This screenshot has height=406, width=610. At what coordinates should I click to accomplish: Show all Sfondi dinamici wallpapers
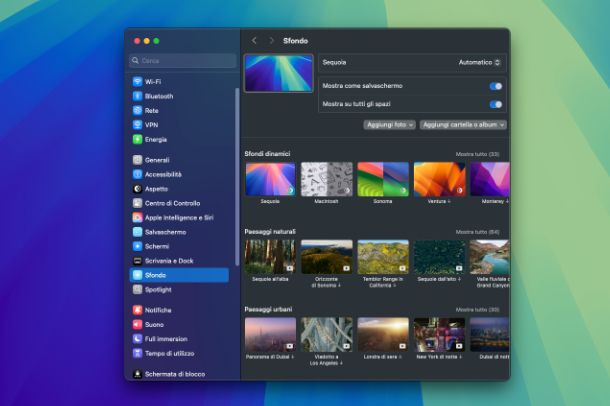click(x=477, y=154)
